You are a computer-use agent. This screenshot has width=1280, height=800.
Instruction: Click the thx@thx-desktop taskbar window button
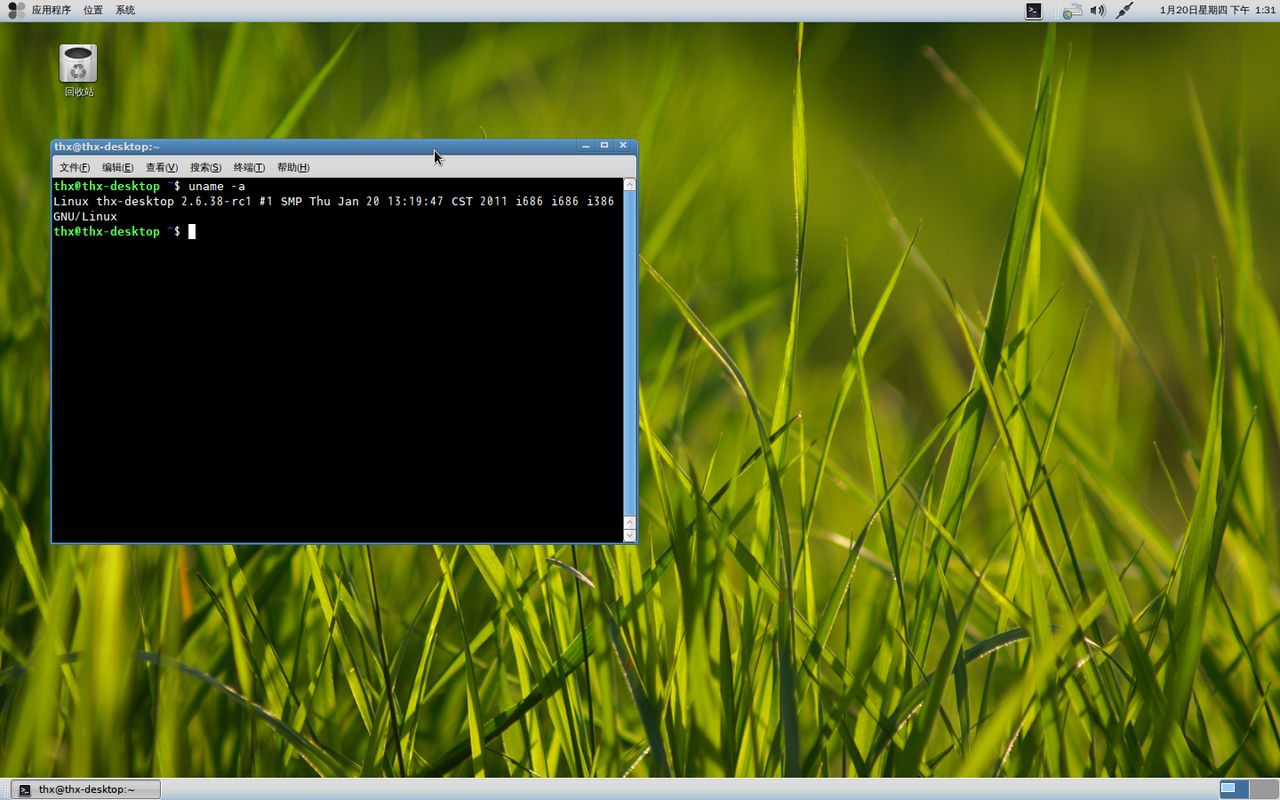(86, 789)
